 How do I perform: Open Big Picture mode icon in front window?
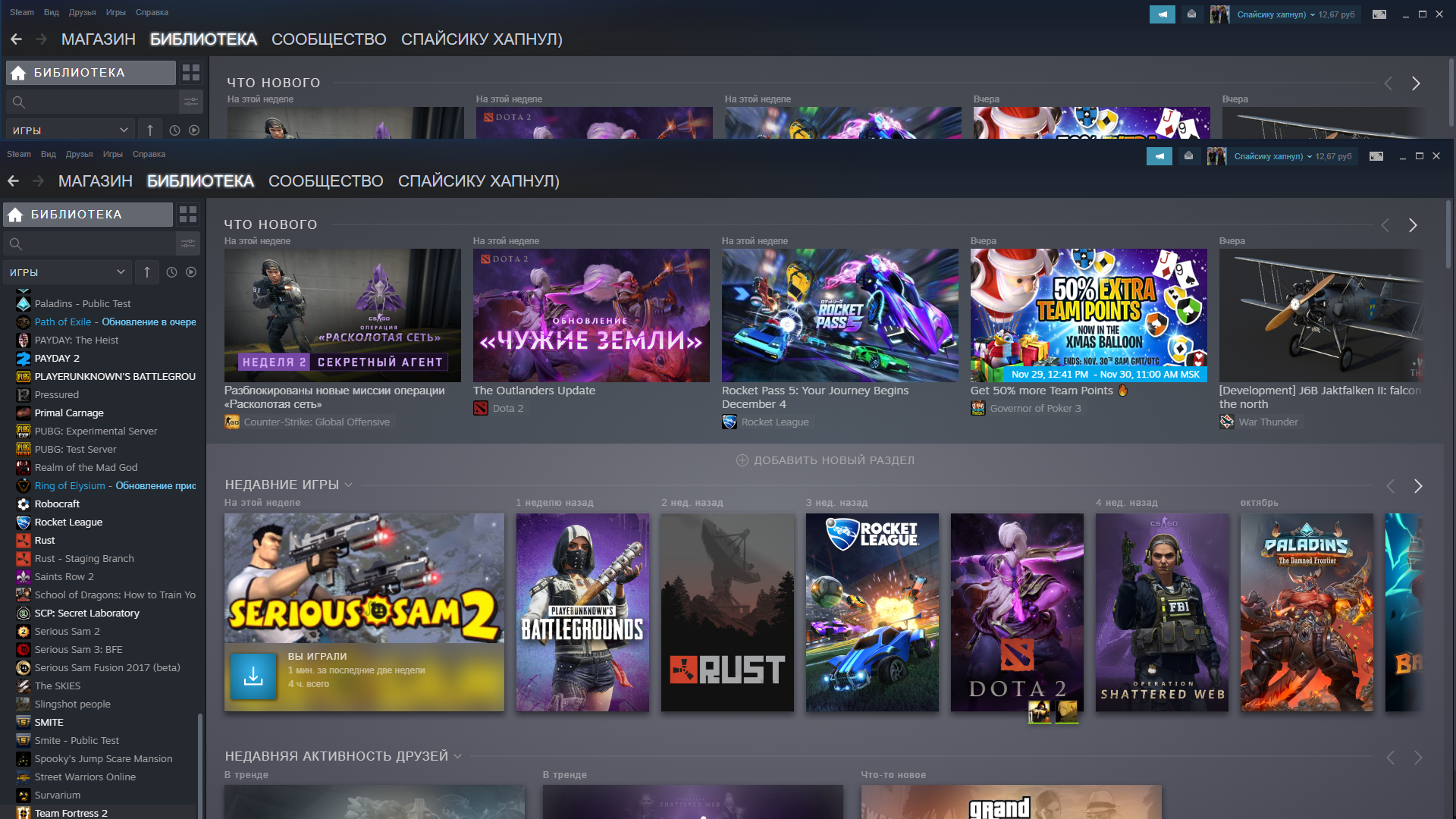[1376, 156]
